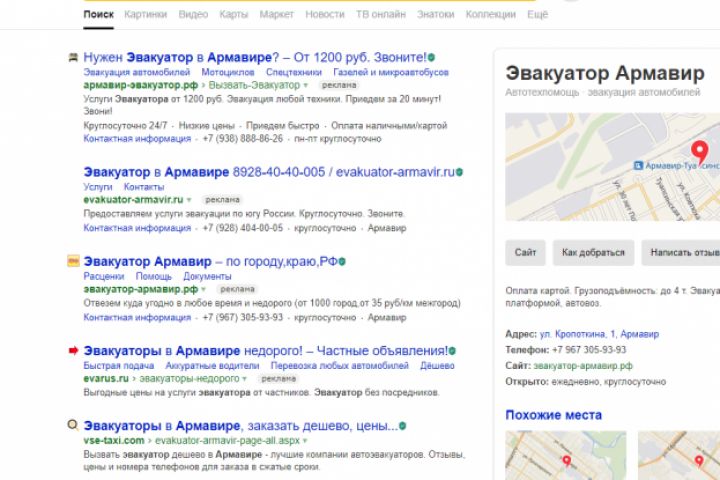Click the favicon beside 'Нужен Эвакуатор в Армавире' result
Image resolution: width=720 pixels, height=480 pixels.
73,57
